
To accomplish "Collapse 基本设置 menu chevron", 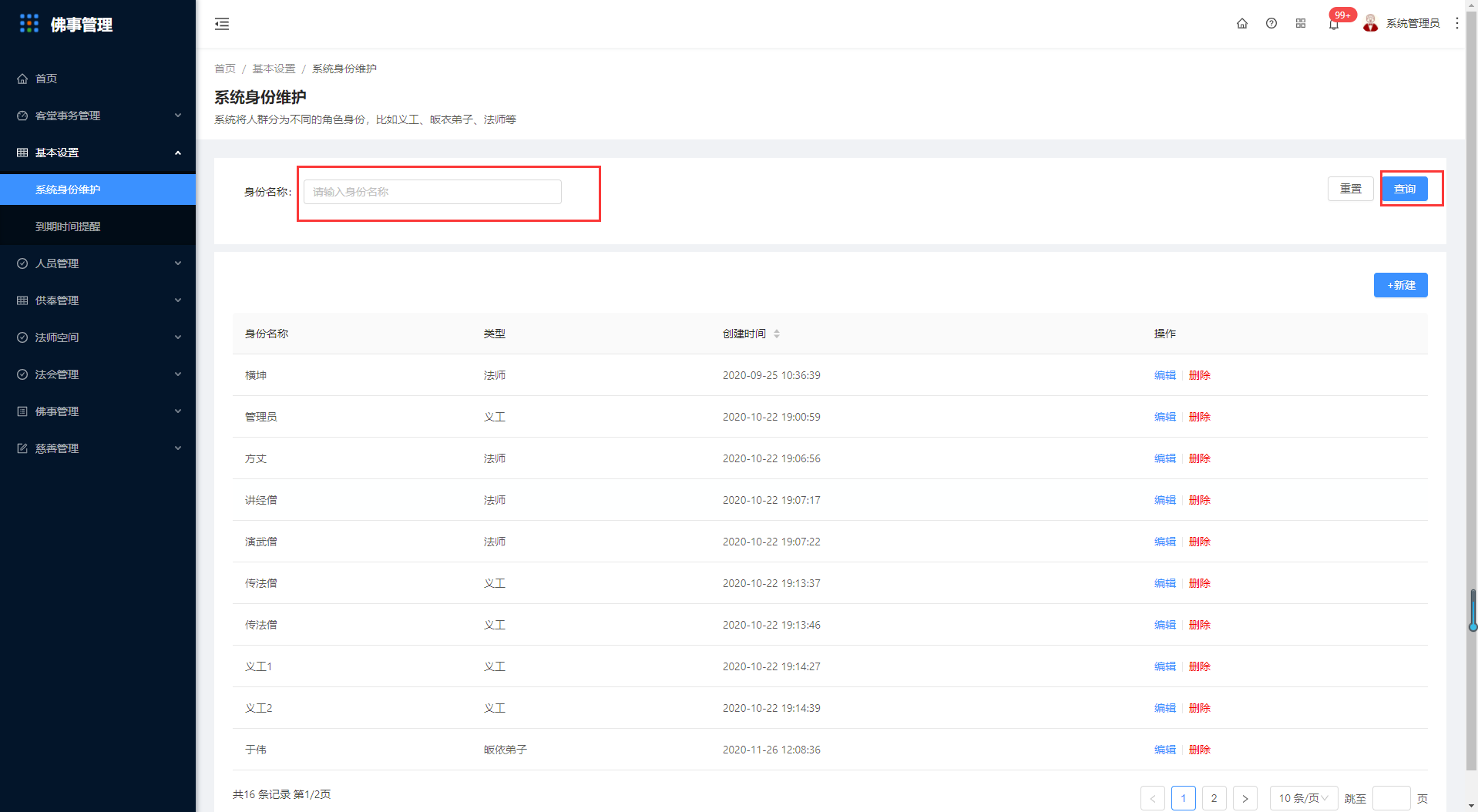I will [178, 153].
